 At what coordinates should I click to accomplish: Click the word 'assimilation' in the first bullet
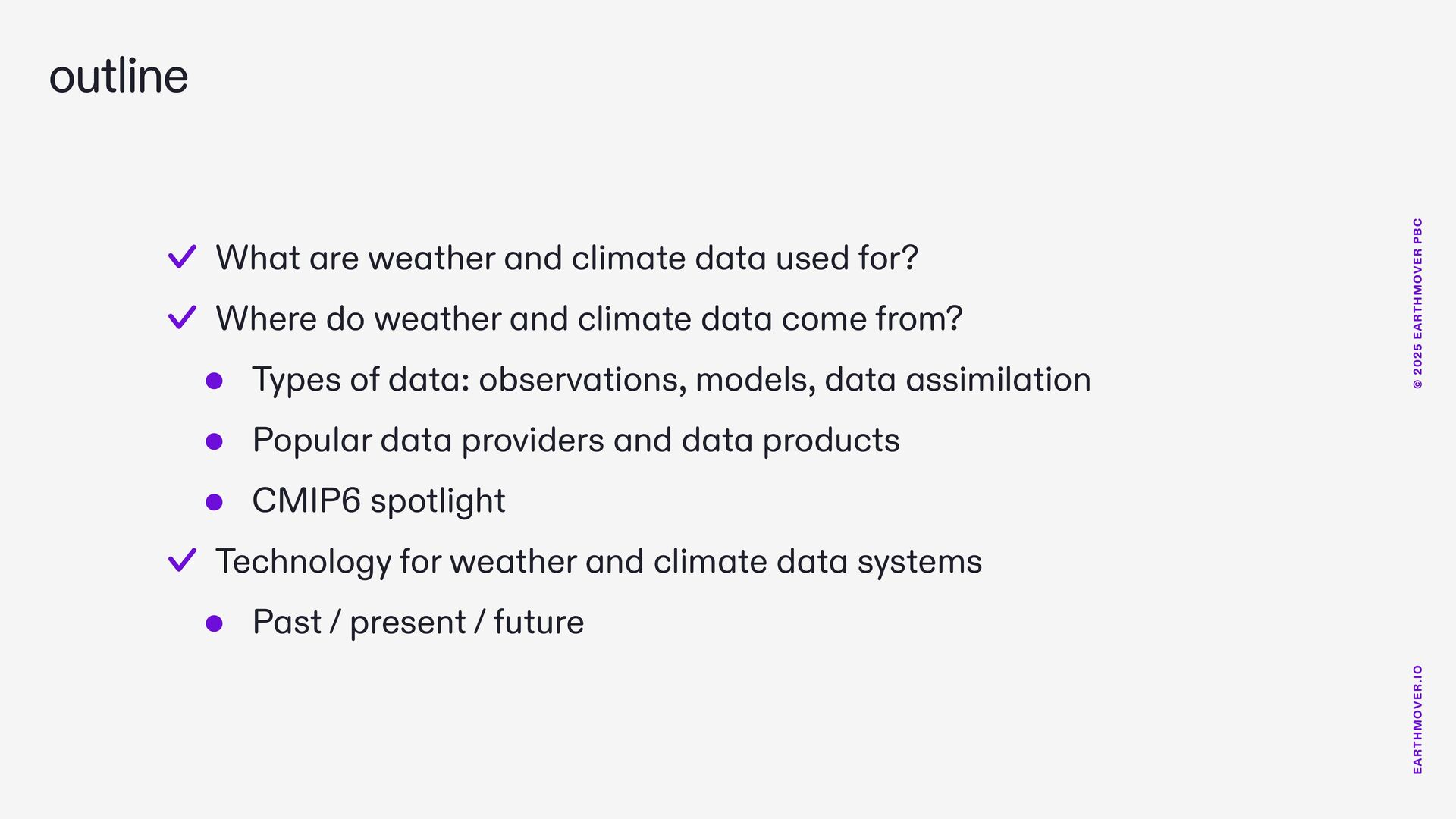point(999,379)
